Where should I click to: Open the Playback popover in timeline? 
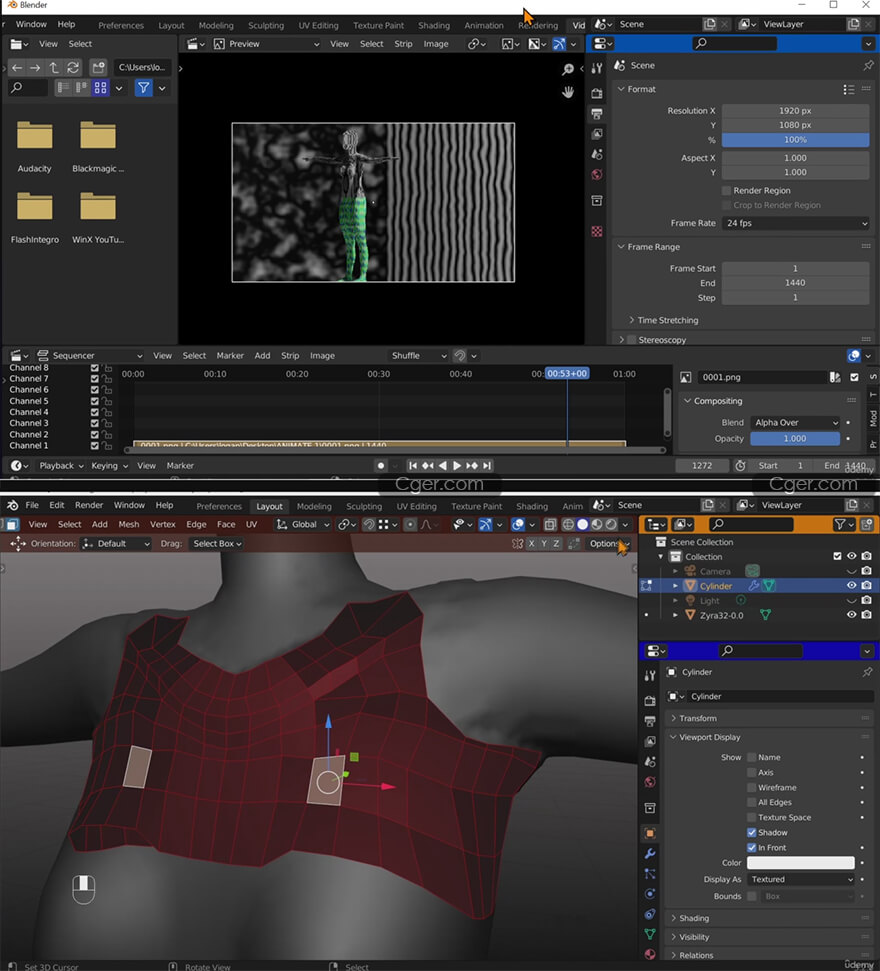(61, 466)
